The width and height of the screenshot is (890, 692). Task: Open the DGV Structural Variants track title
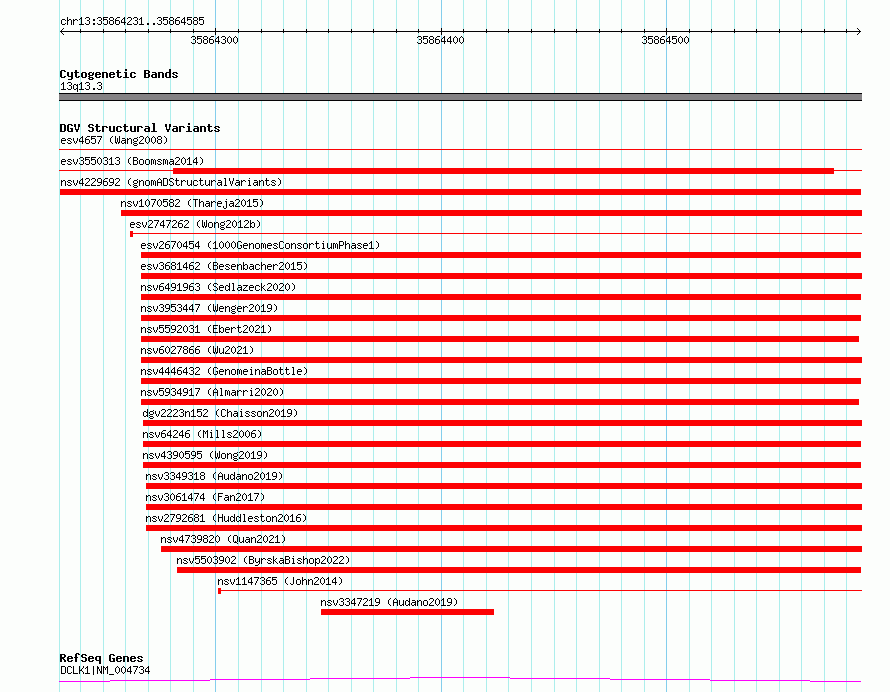pos(140,128)
